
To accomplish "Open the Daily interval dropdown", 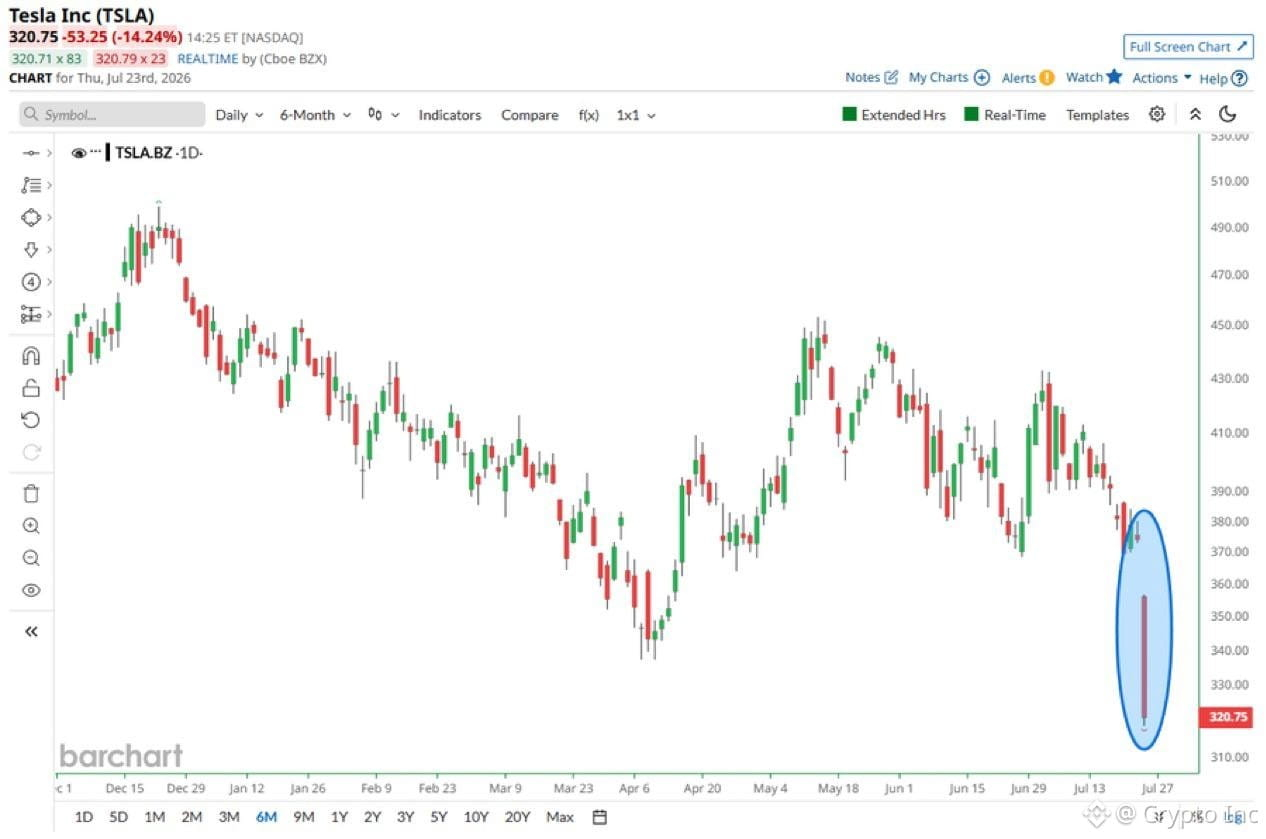I will tap(240, 115).
